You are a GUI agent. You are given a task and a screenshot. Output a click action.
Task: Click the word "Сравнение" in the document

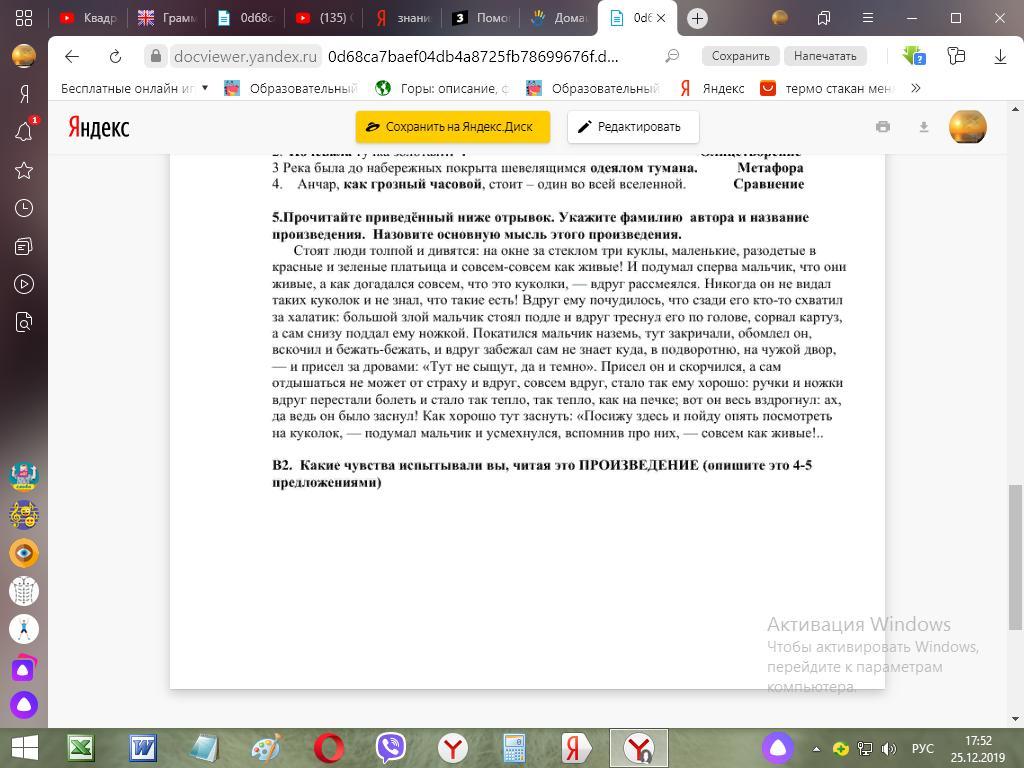click(768, 184)
